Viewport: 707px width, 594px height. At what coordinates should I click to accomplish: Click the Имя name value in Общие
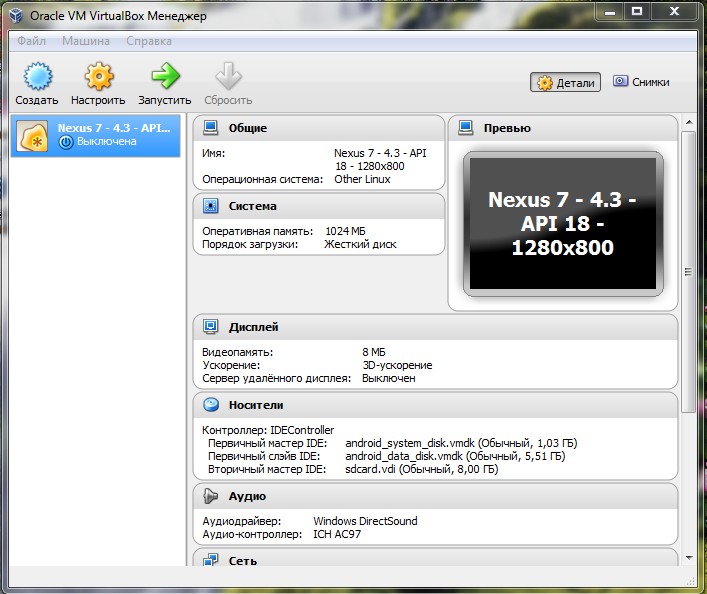point(380,159)
